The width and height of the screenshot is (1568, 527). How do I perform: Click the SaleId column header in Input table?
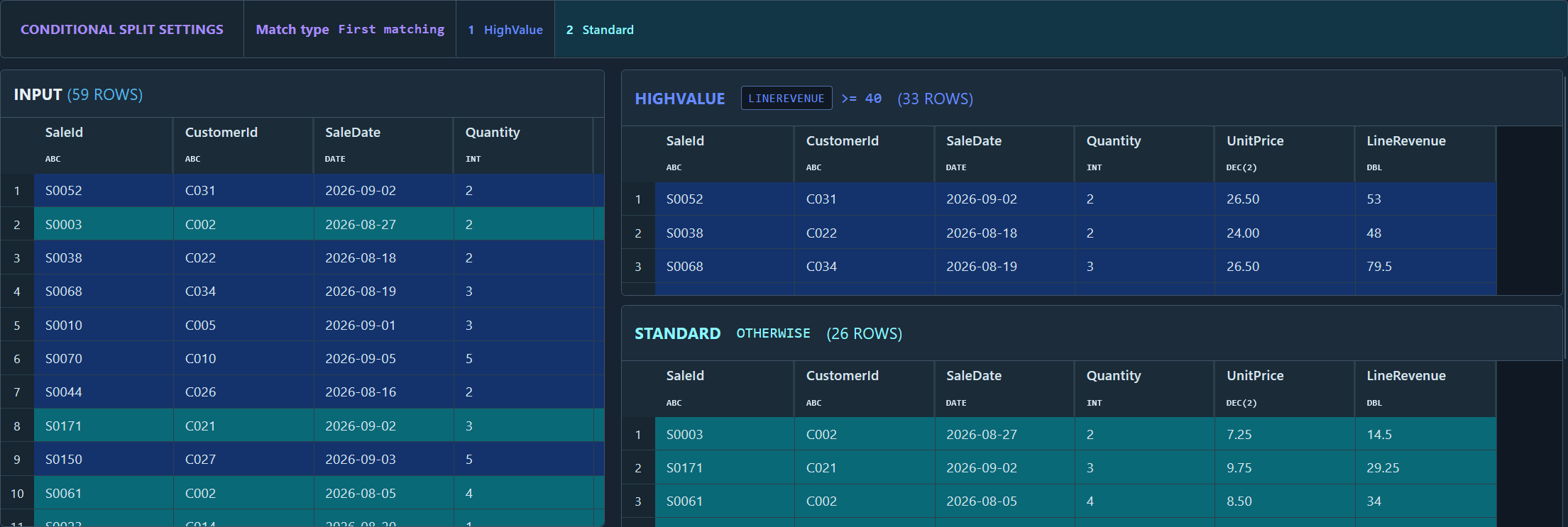103,145
